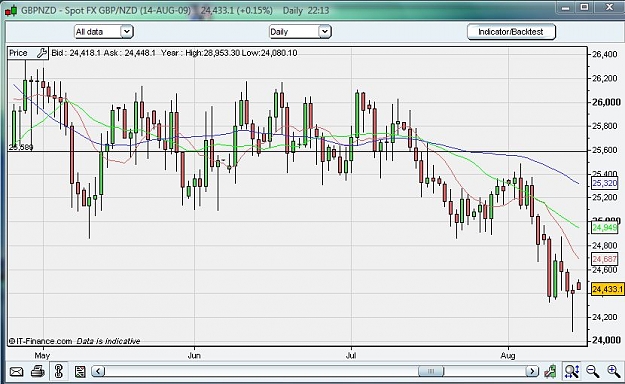Image resolution: width=625 pixels, height=384 pixels.
Task: Zoom out with minus magnifier
Action: click(593, 372)
